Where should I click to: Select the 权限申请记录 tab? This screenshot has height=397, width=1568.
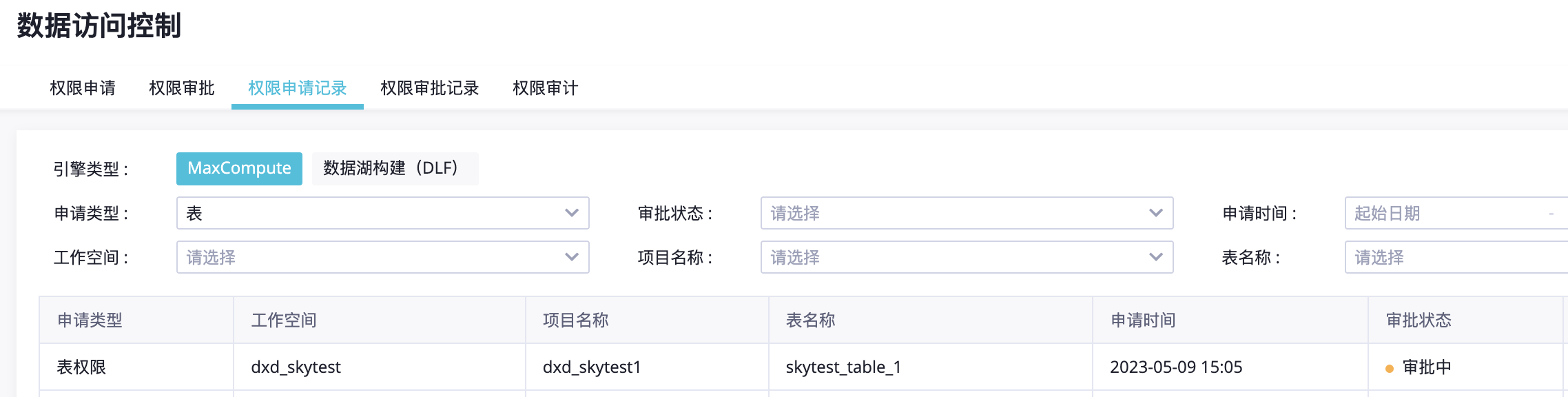coord(297,88)
